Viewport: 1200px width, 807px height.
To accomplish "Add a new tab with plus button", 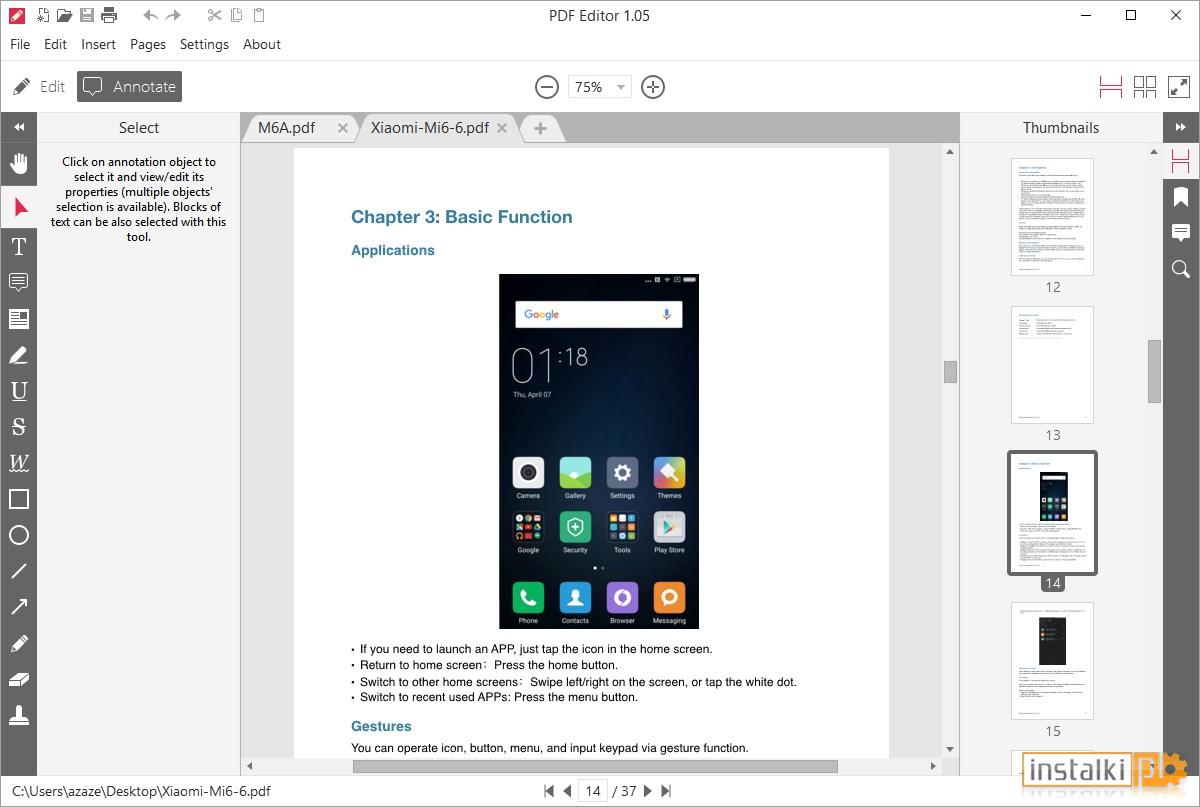I will tap(540, 128).
